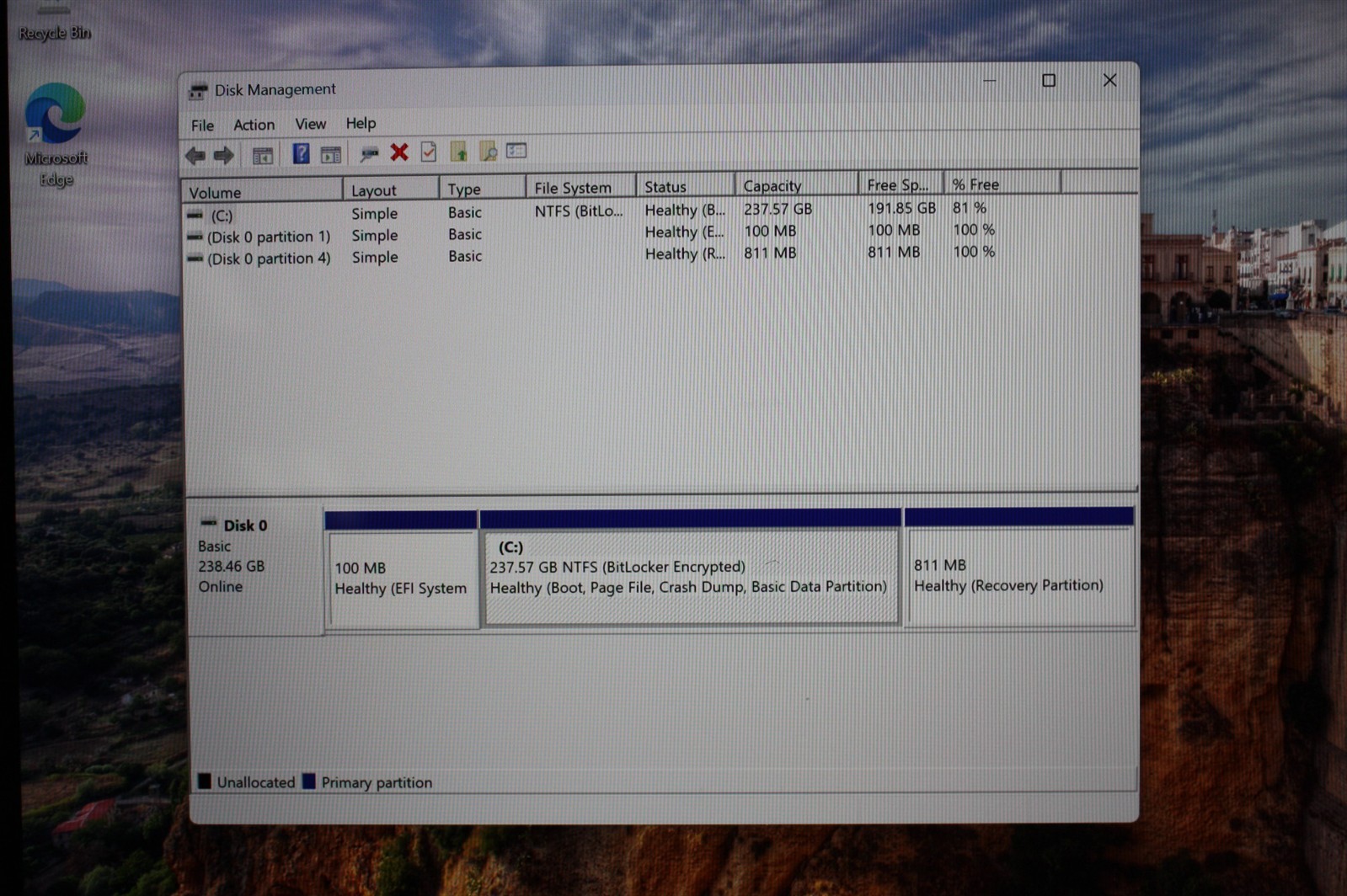Close the Disk Management window

[x=1109, y=80]
